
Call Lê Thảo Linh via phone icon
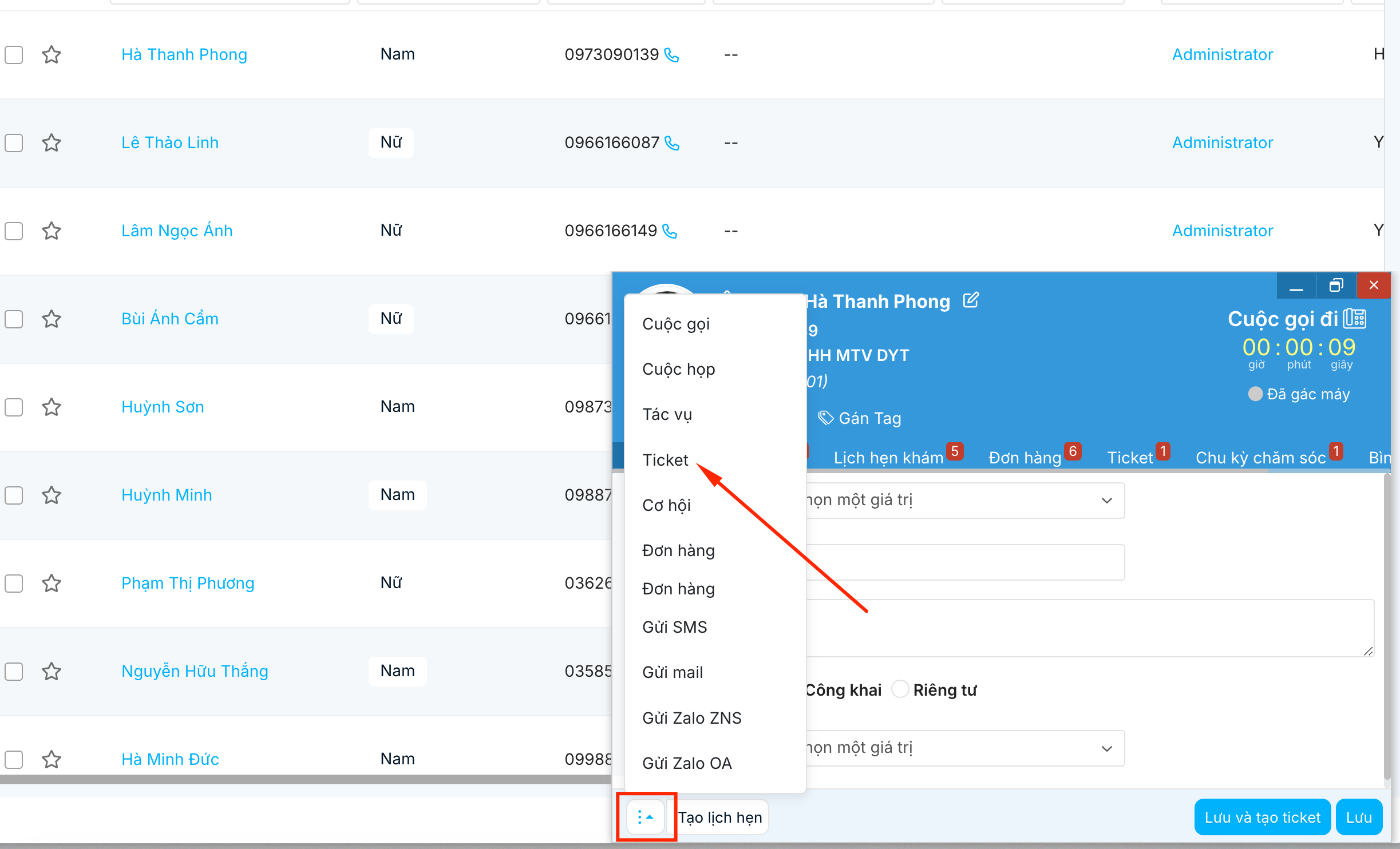pos(672,143)
